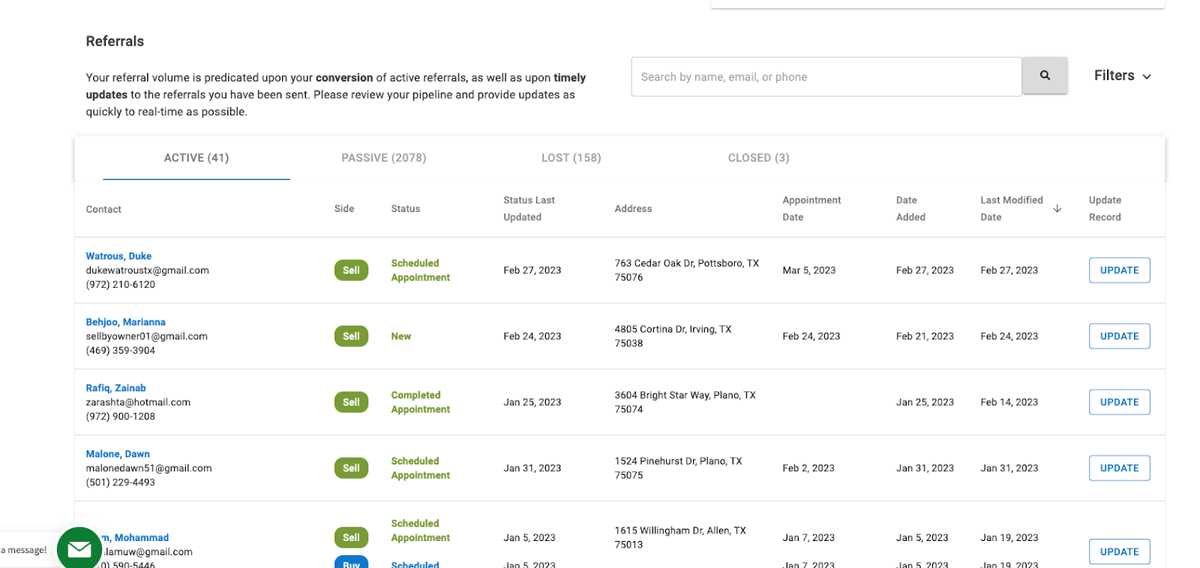Switch to the Passive (2078) tab
1200x568 pixels.
click(x=383, y=158)
